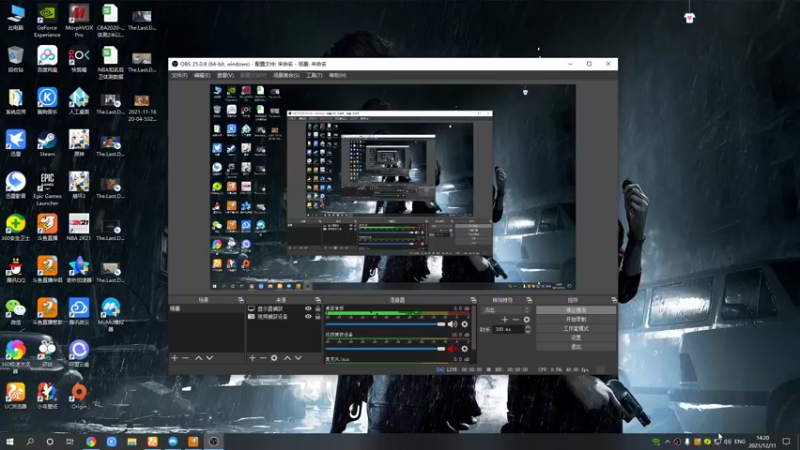Pop out the Sources dock panel
The width and height of the screenshot is (800, 450).
tap(317, 300)
